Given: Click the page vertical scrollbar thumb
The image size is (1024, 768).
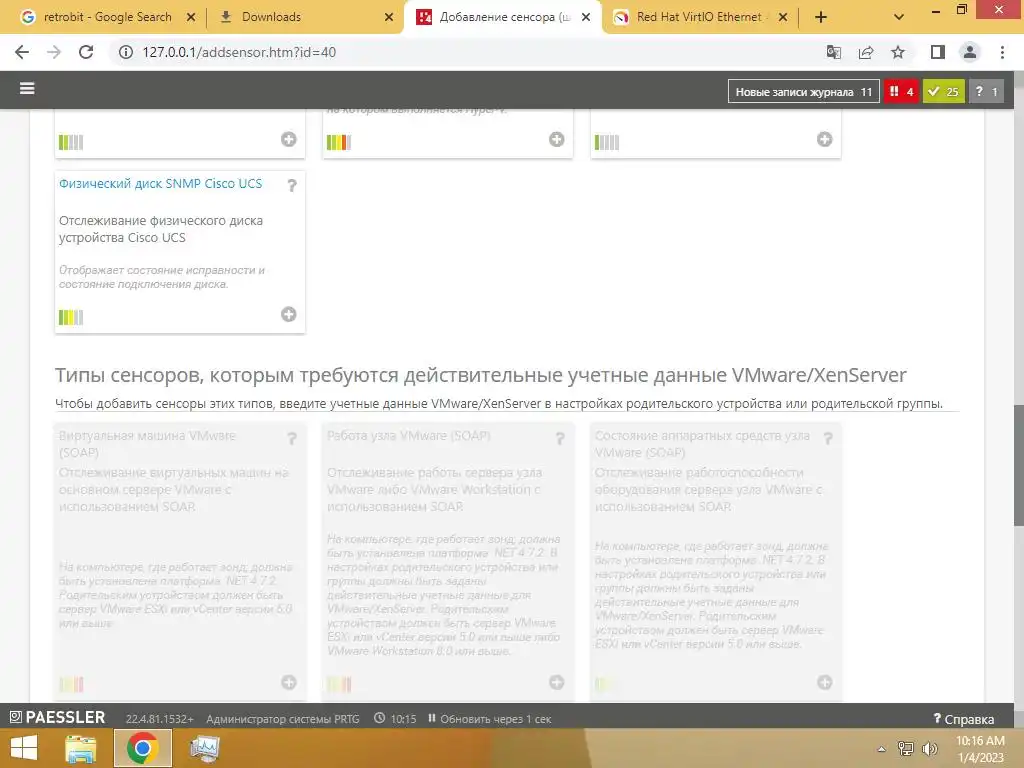Looking at the screenshot, I should pos(1018,464).
